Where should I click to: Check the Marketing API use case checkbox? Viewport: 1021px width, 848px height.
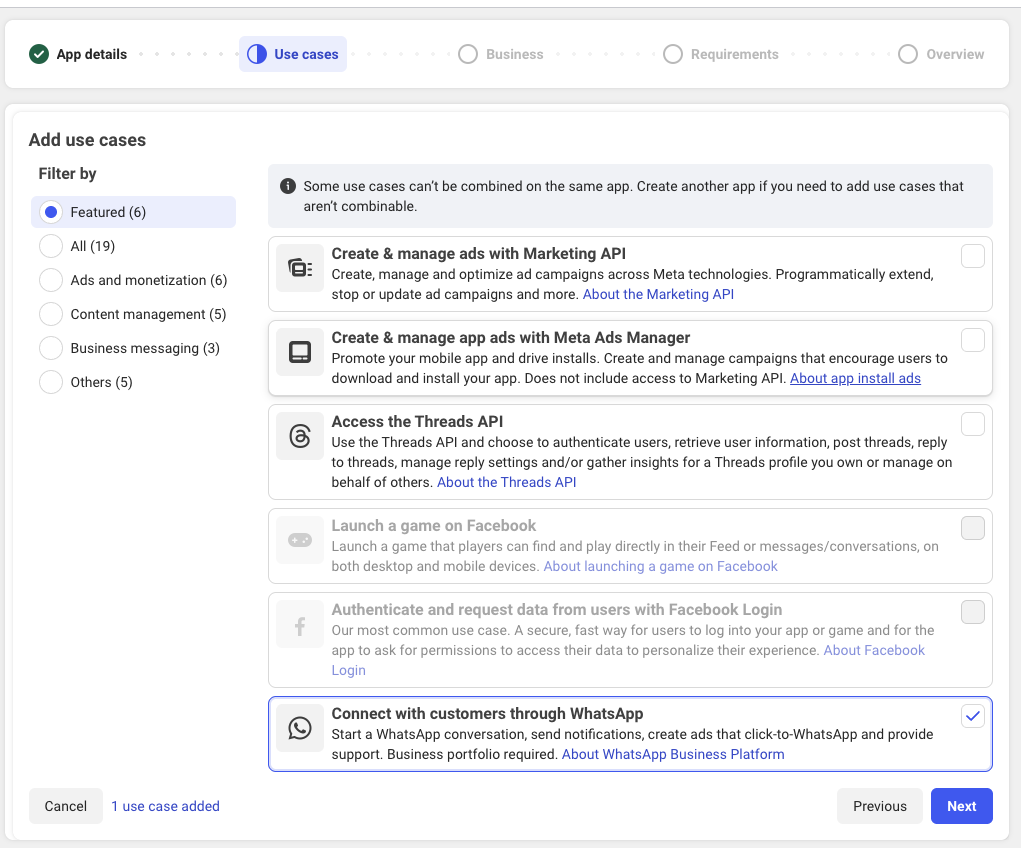tap(972, 257)
